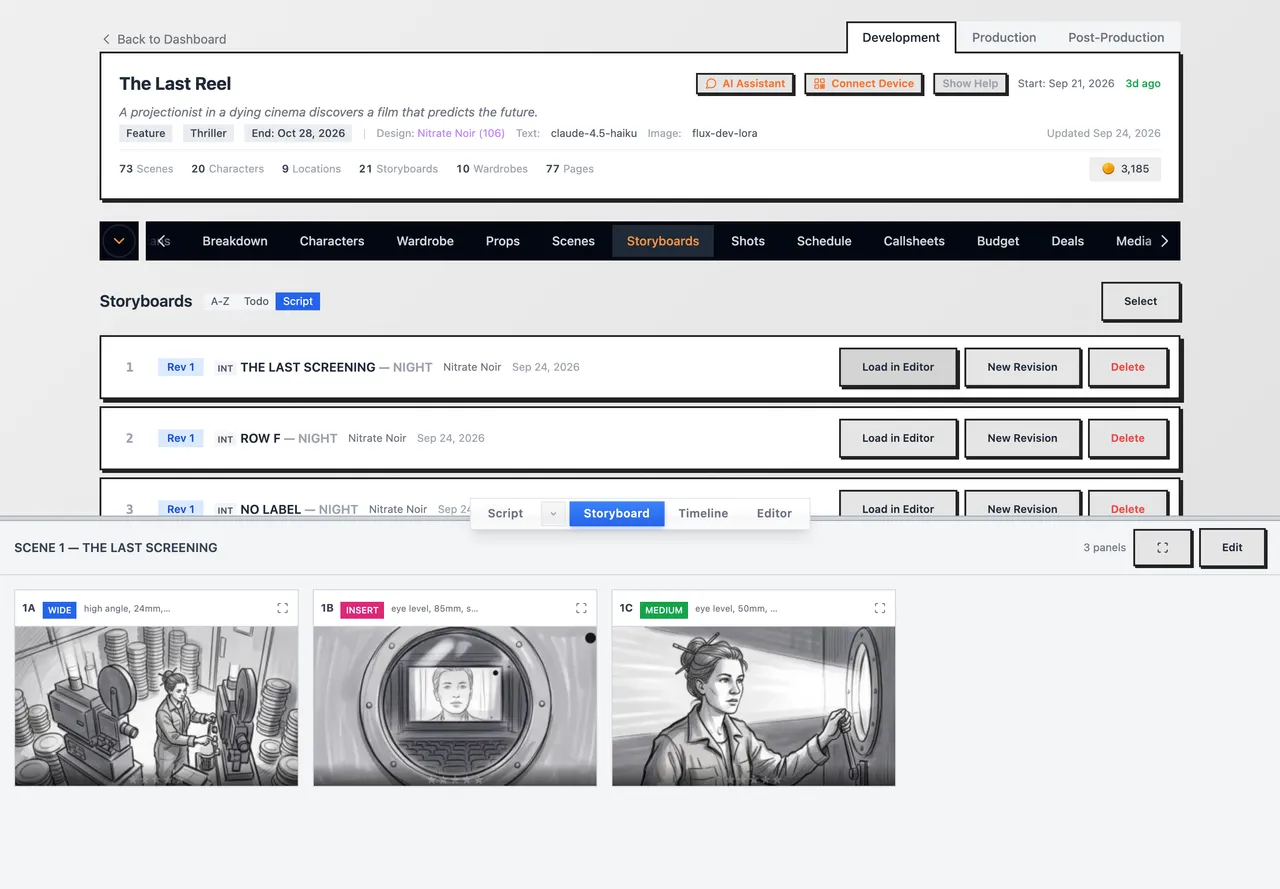
Task: Click Rev 1 badge on THE LAST SCREENING
Action: (181, 367)
